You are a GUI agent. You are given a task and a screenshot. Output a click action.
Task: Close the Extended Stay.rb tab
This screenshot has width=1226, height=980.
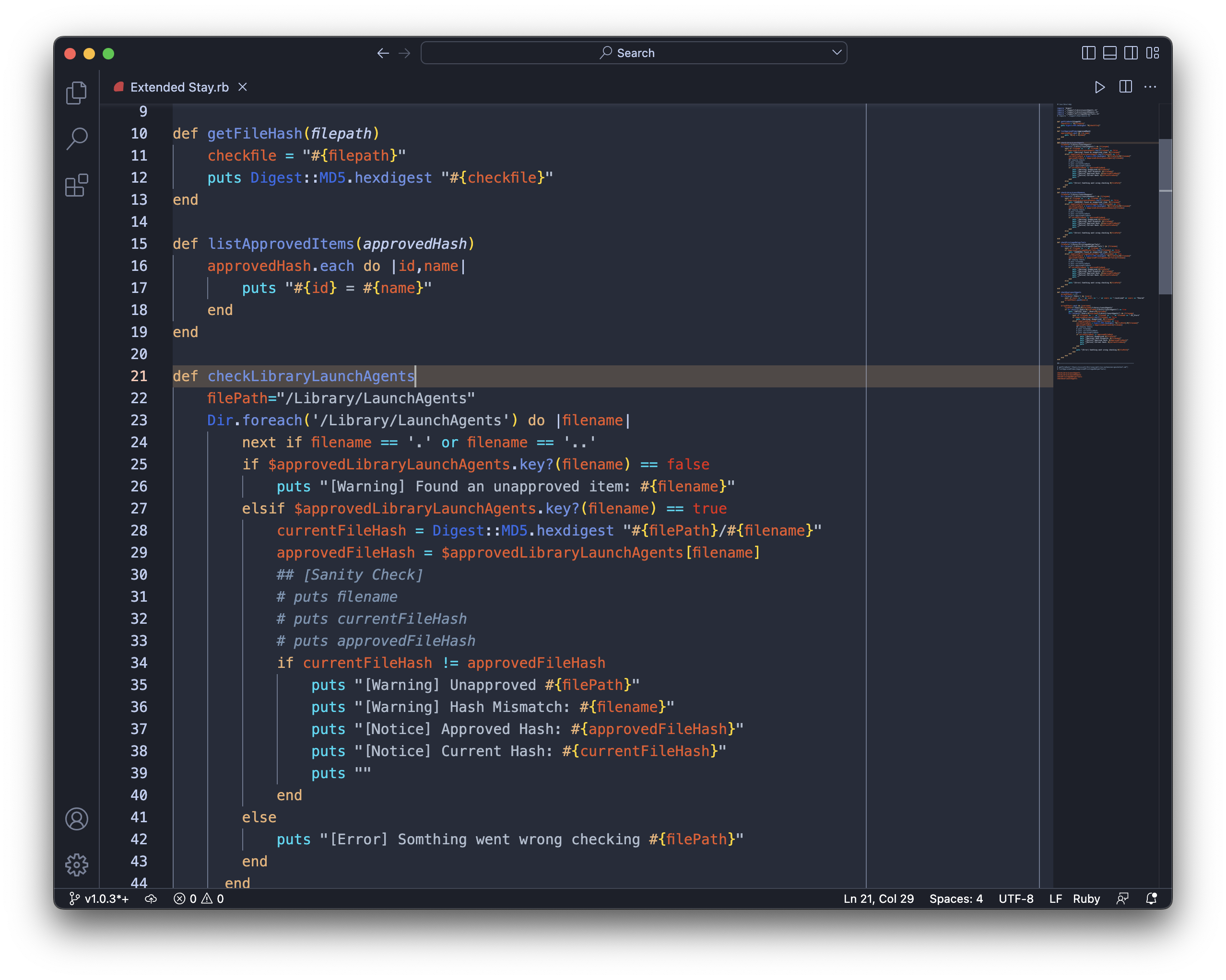pyautogui.click(x=242, y=87)
